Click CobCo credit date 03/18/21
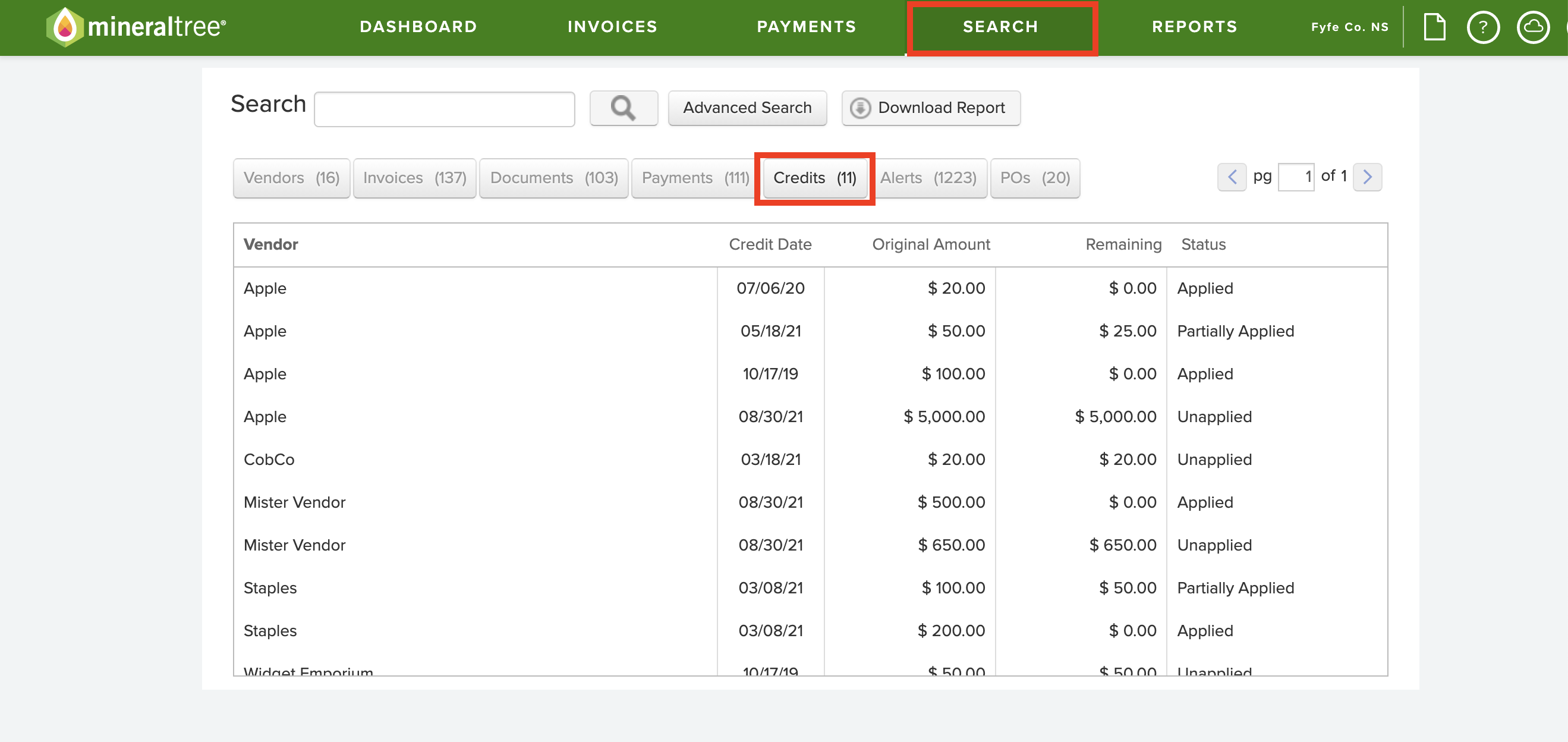1568x742 pixels. point(770,460)
